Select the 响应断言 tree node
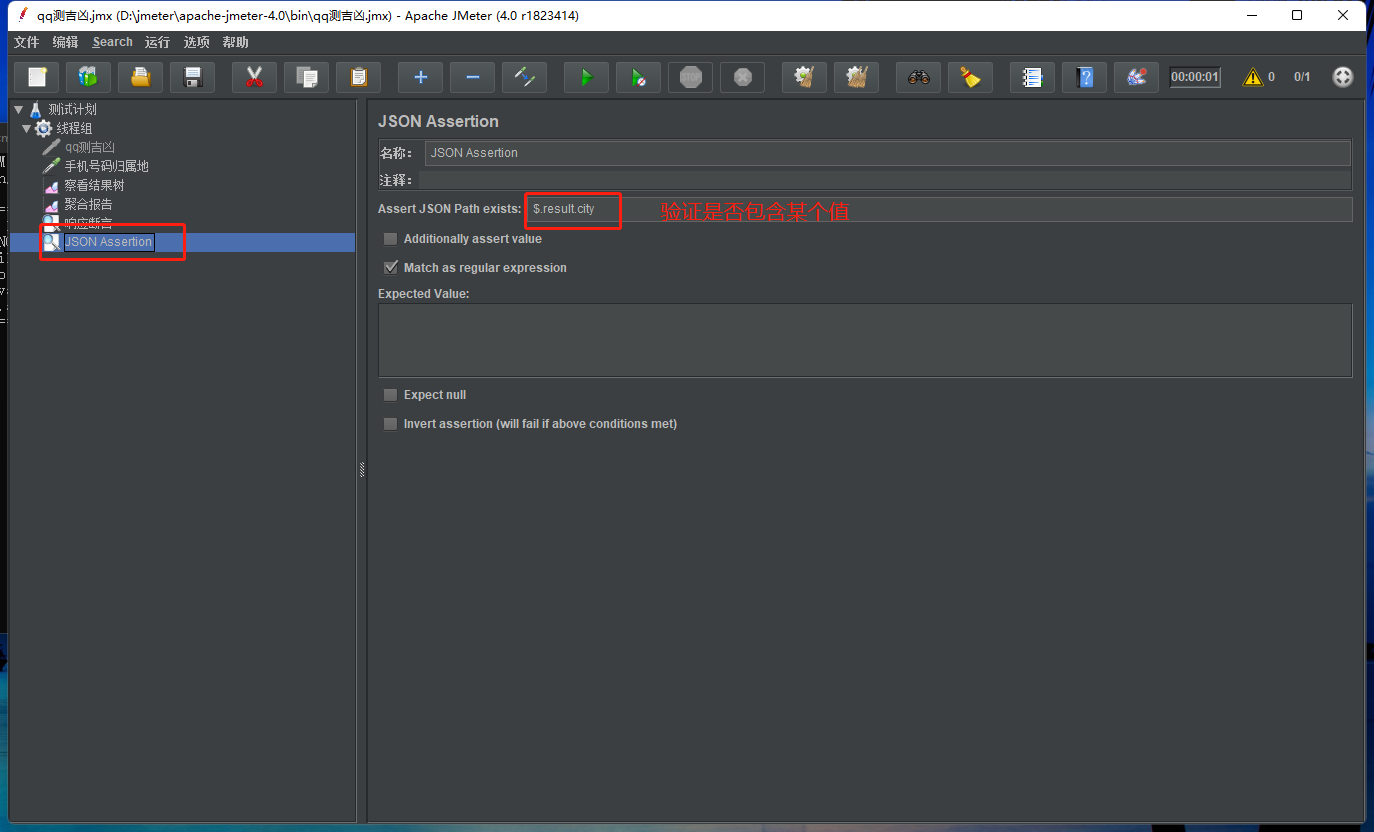This screenshot has width=1374, height=832. 88,223
